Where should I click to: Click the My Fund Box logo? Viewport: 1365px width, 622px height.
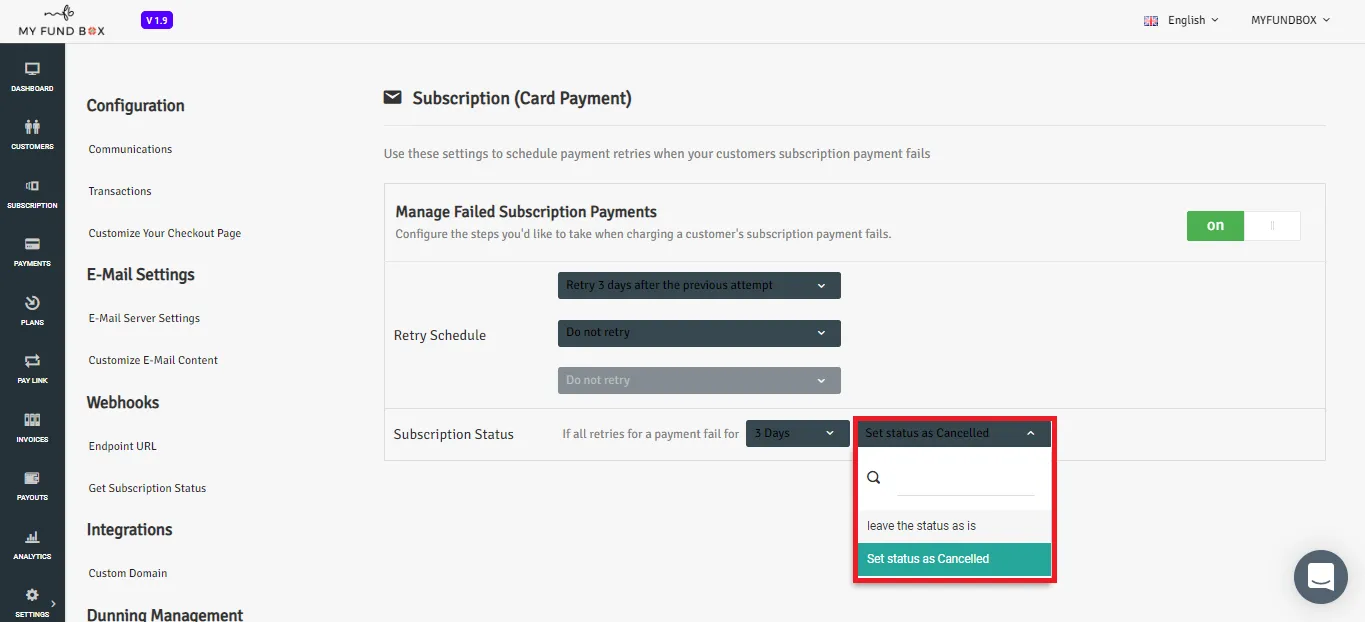point(61,22)
